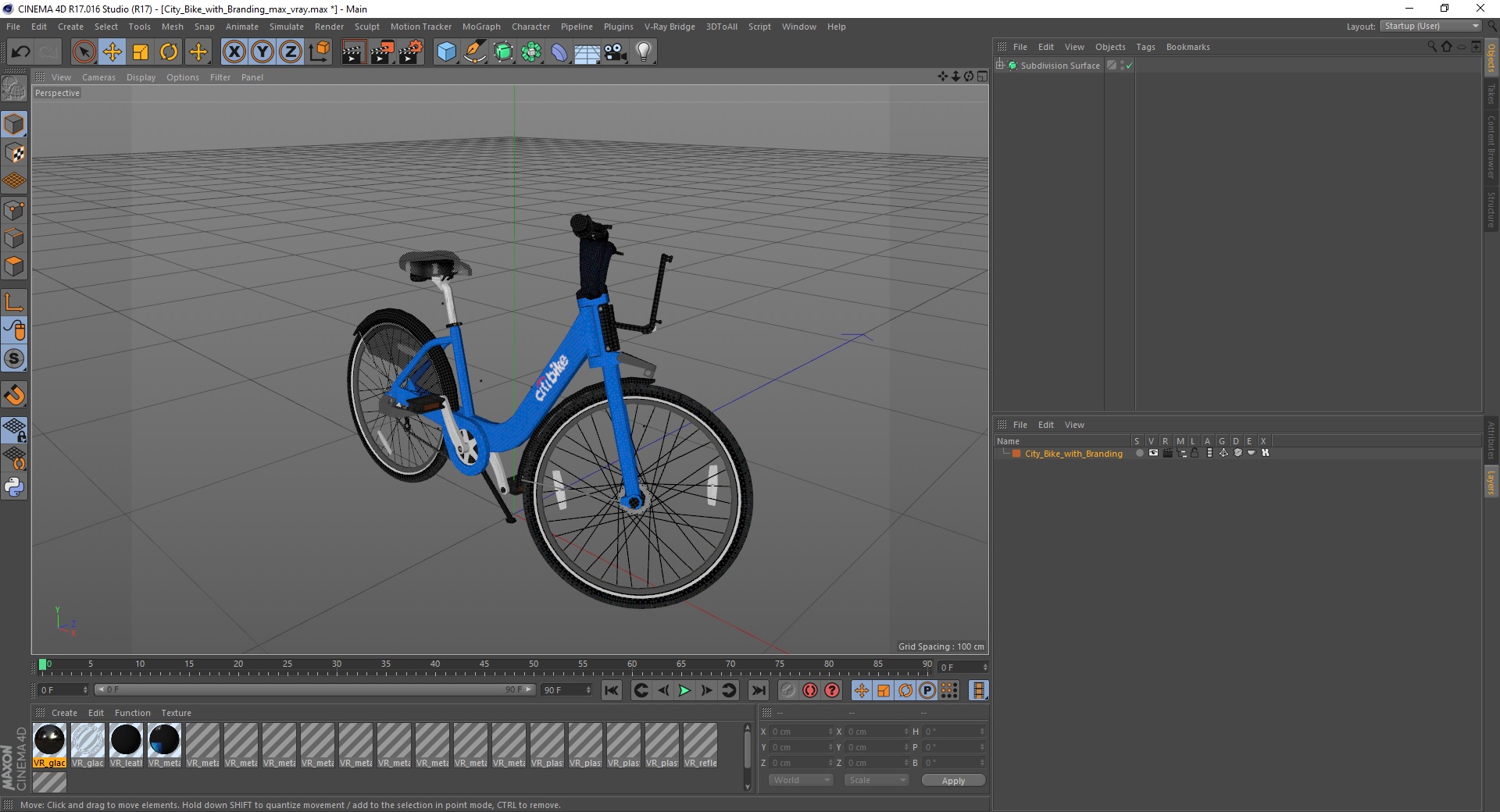
Task: Open Object Manager Tags menu
Action: [1145, 47]
